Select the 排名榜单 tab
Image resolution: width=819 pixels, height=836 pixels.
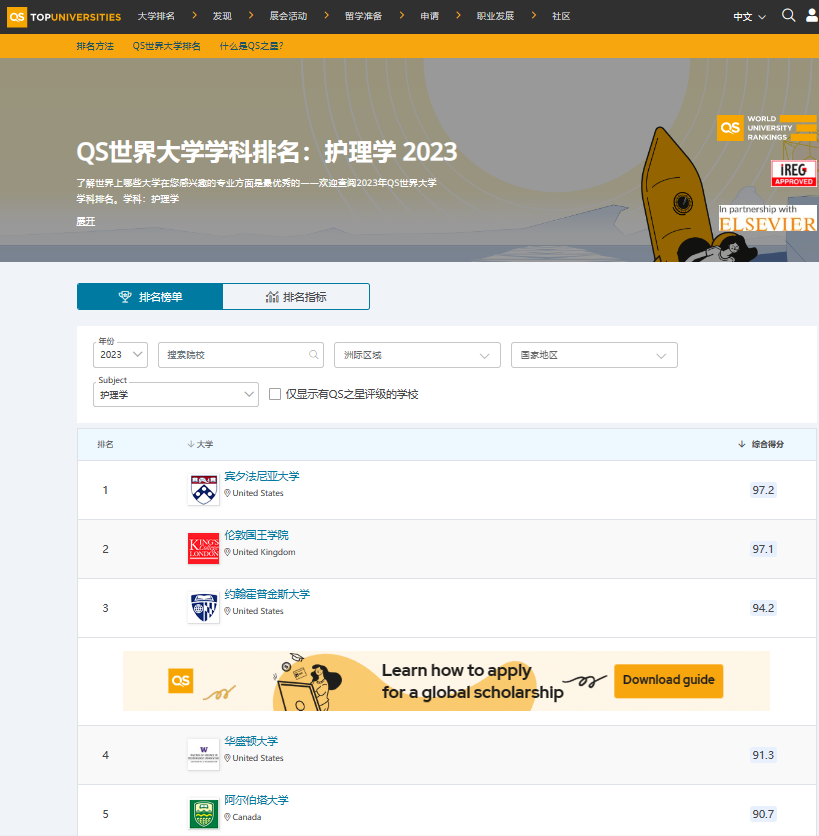150,297
